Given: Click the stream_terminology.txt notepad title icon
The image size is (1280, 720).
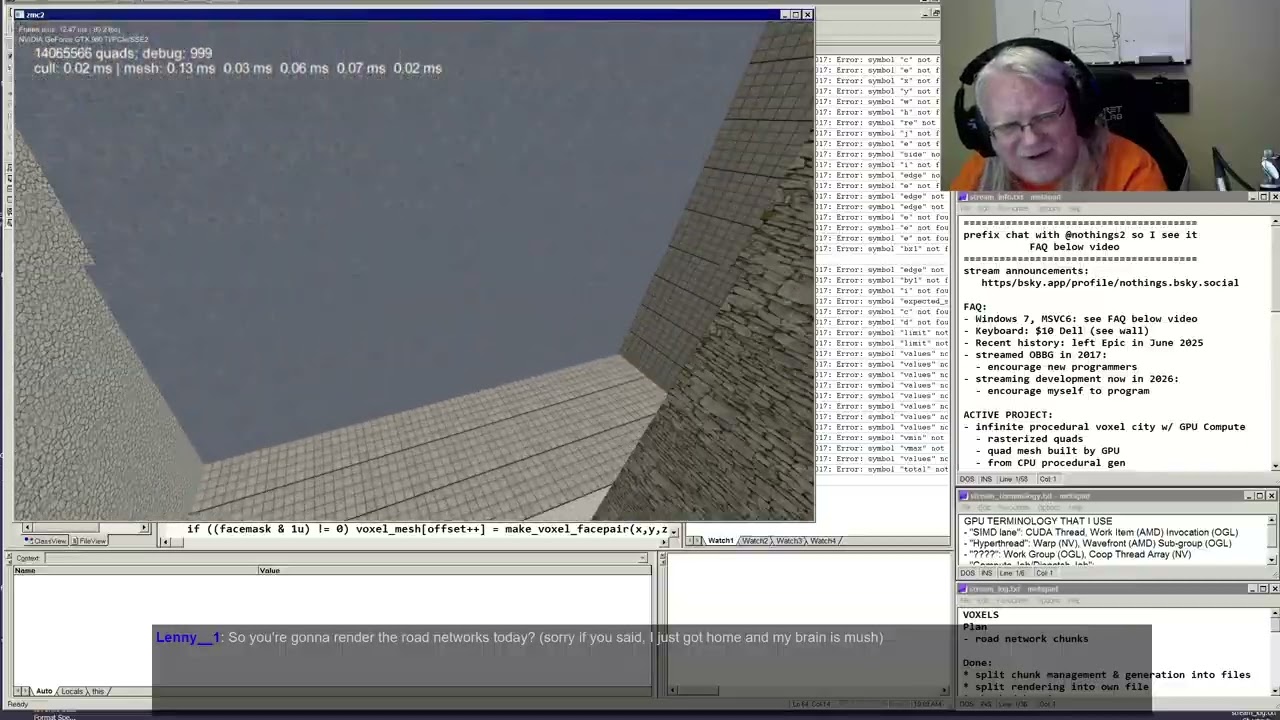Looking at the screenshot, I should pos(964,496).
